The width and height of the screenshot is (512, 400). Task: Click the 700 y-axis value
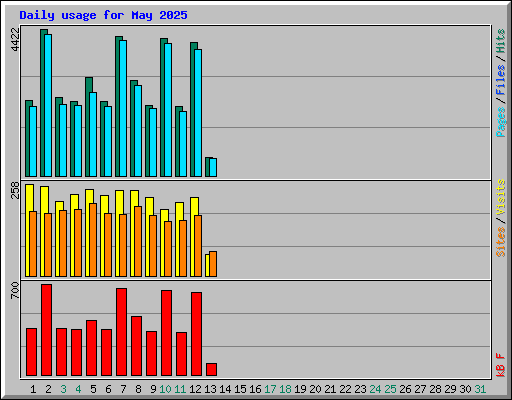pos(15,290)
